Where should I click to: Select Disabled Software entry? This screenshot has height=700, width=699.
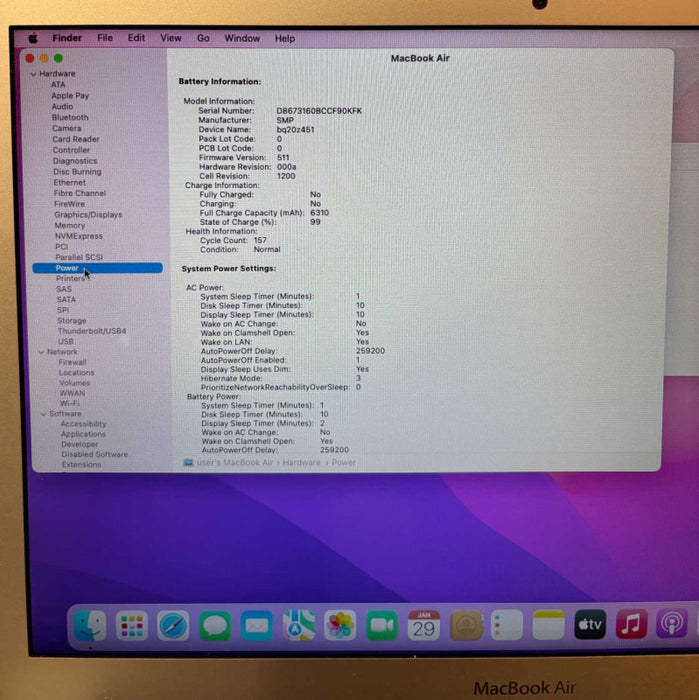(95, 454)
